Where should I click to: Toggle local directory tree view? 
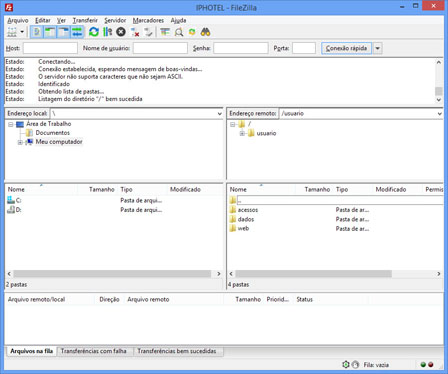click(50, 32)
